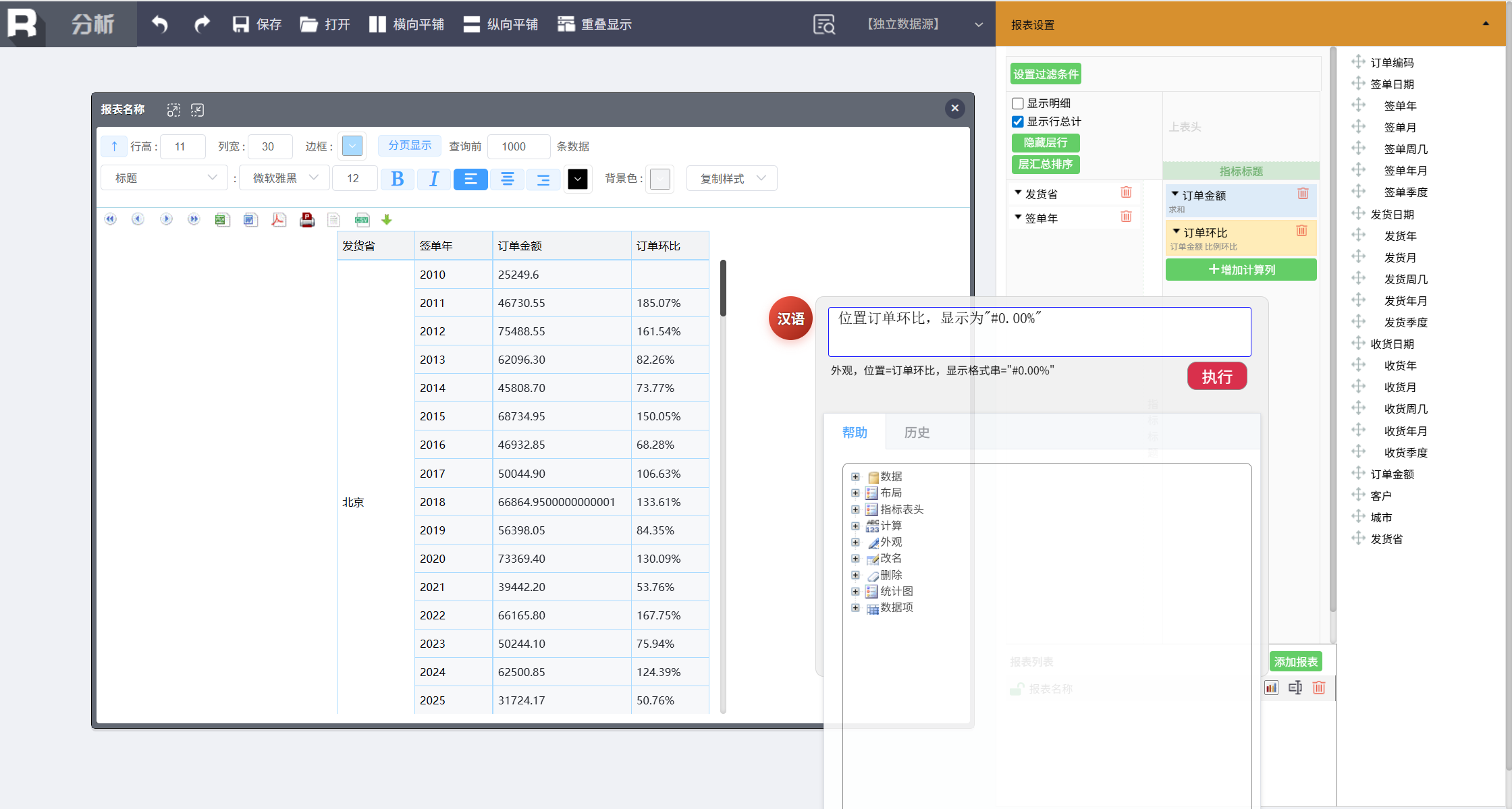Enable the 显示明细 checkbox
This screenshot has width=1512, height=809.
click(1018, 103)
